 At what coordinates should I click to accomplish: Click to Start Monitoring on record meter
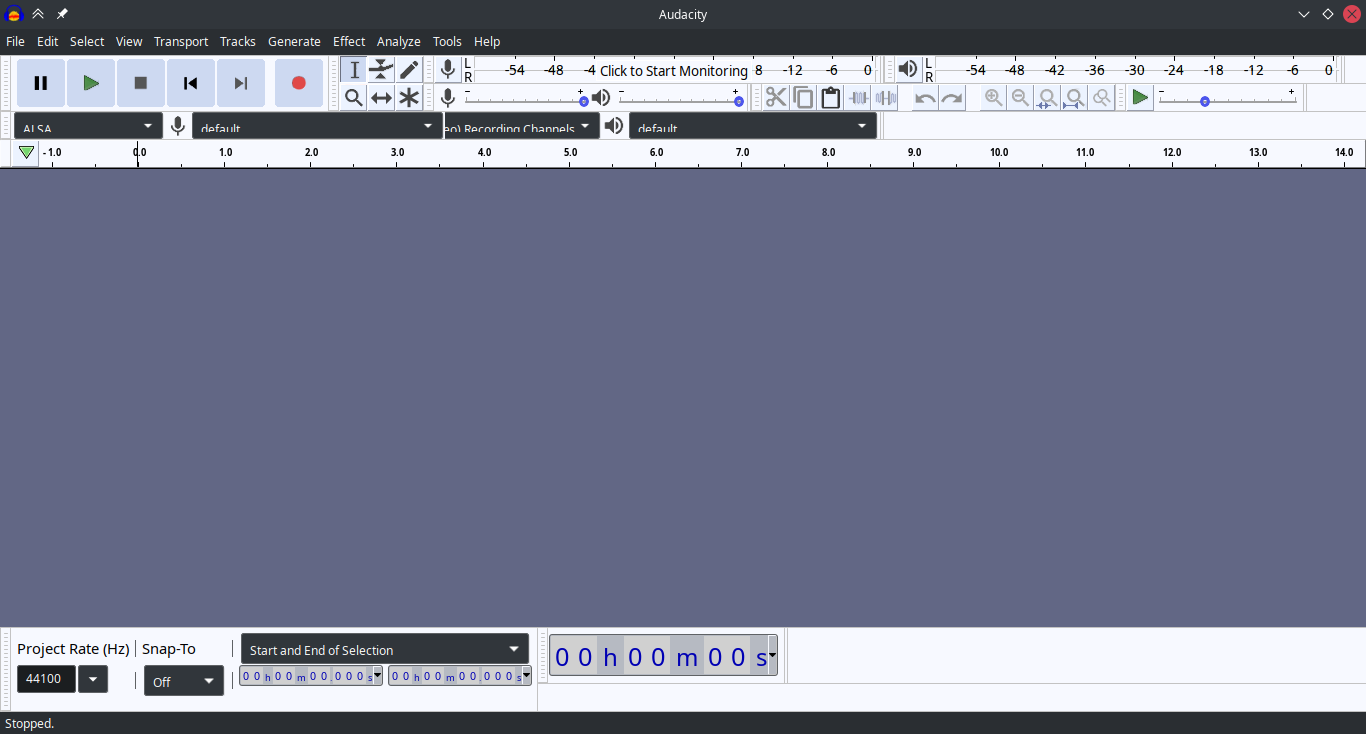pos(674,71)
